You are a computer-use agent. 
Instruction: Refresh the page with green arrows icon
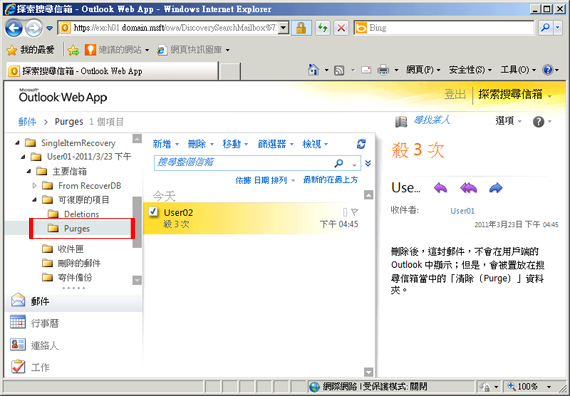coord(323,28)
